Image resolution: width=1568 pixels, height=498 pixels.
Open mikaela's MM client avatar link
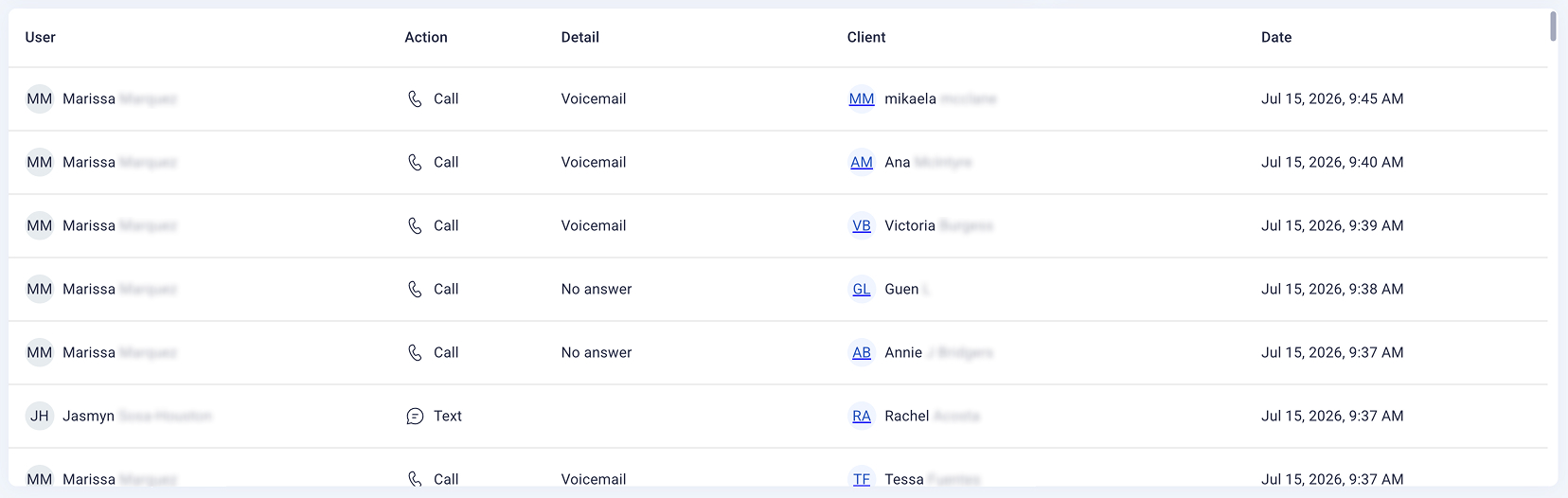862,98
